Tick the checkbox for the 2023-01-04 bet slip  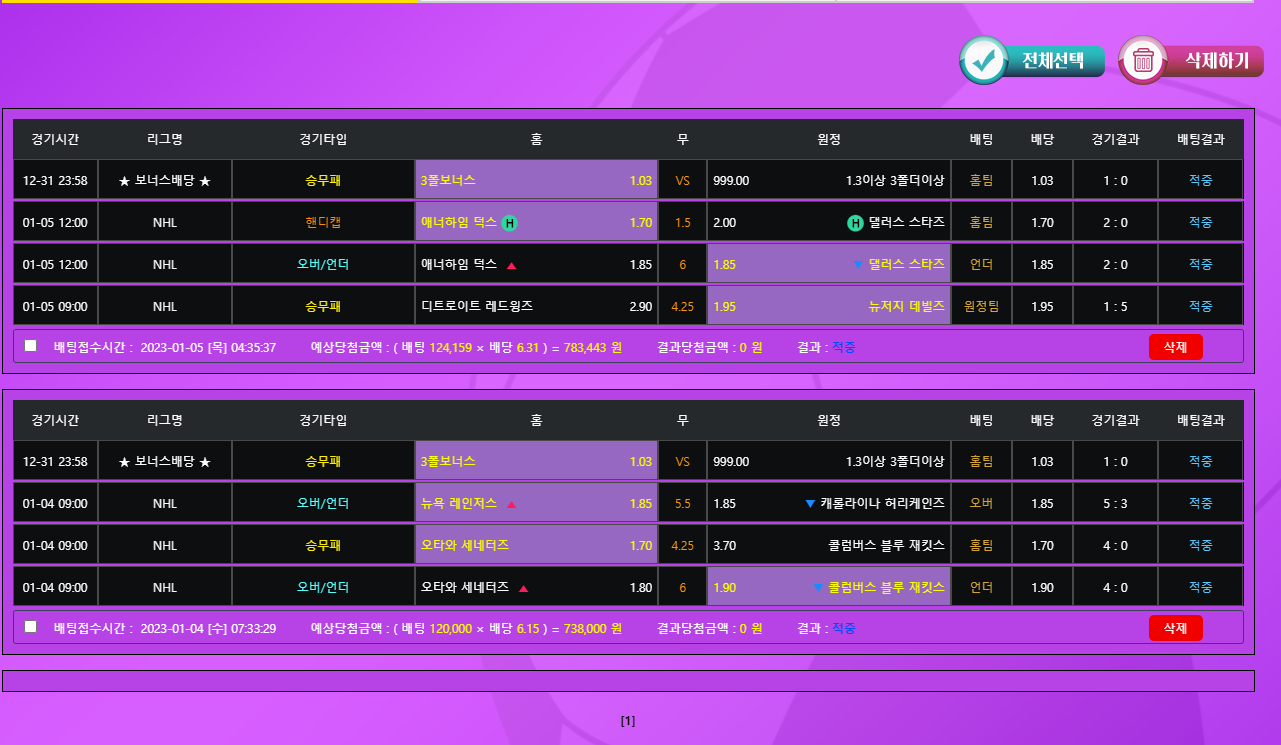tap(31, 627)
